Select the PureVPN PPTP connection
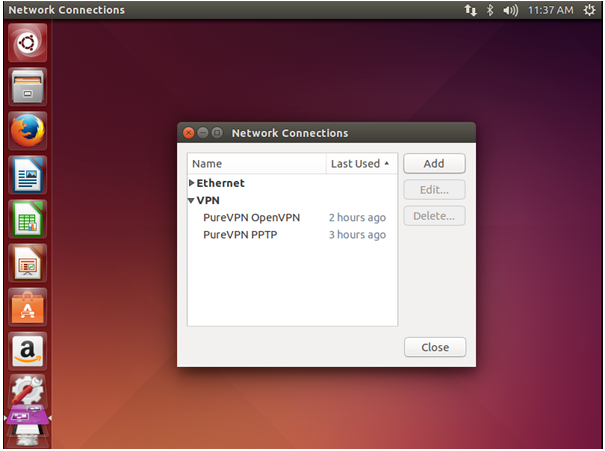The width and height of the screenshot is (605, 451). tap(292, 235)
